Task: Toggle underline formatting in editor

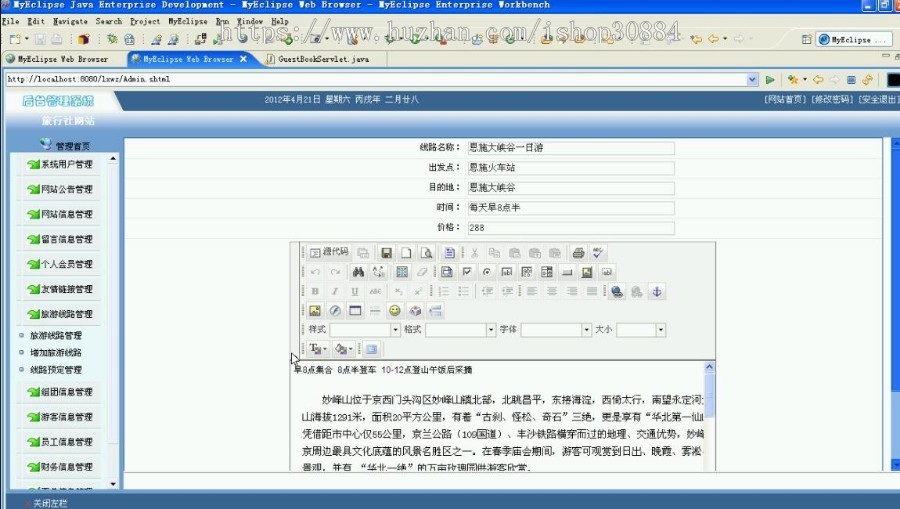Action: pyautogui.click(x=355, y=292)
